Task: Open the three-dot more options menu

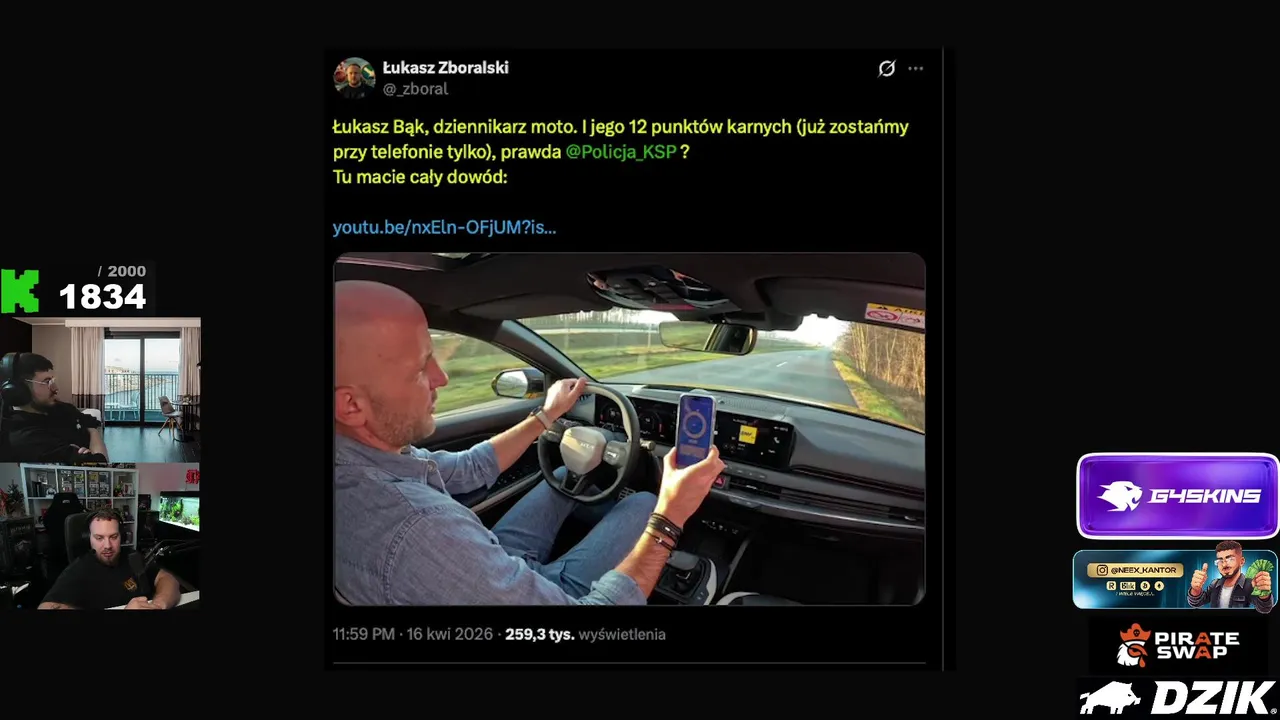Action: 915,68
